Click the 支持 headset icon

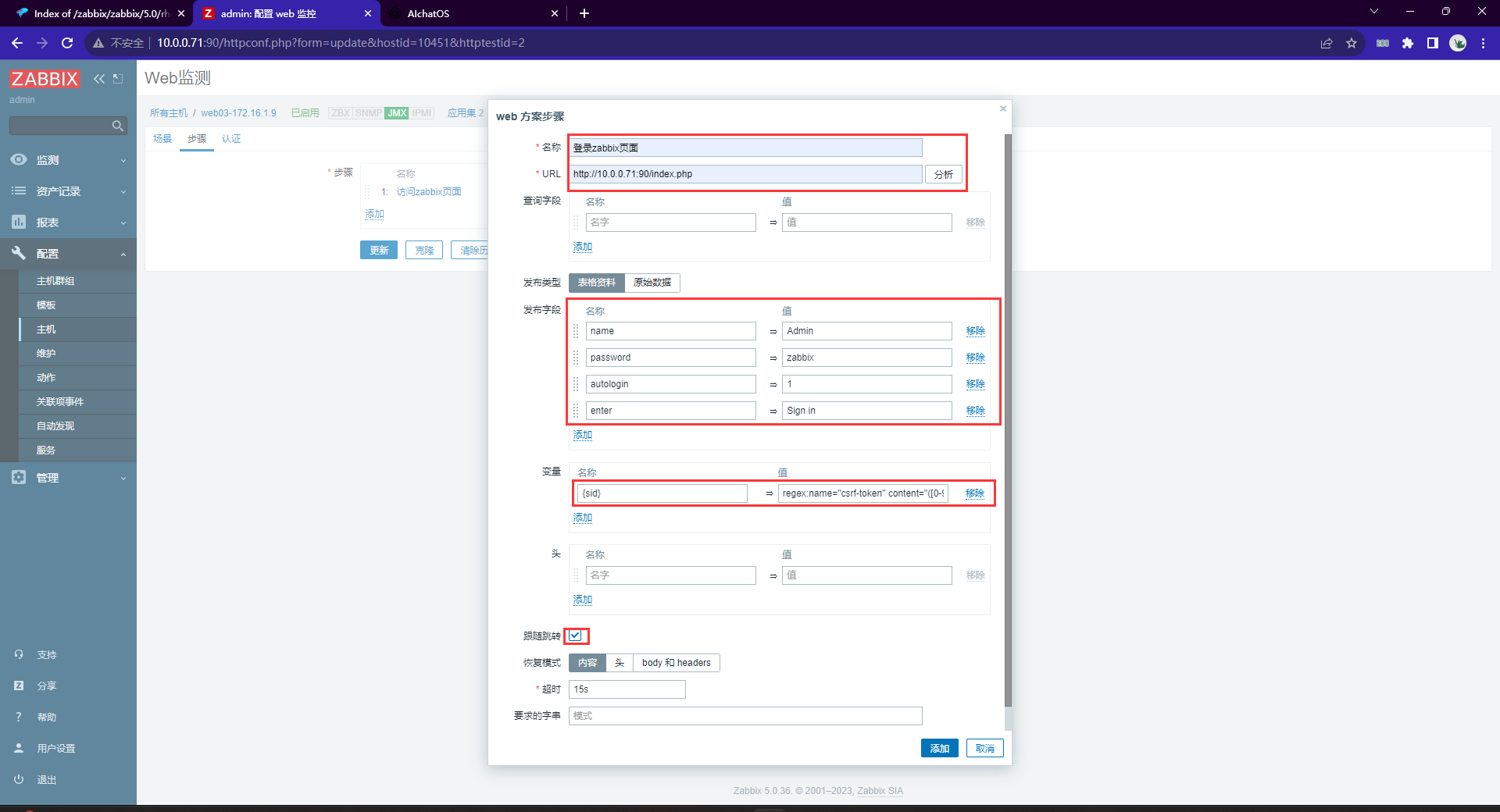pyautogui.click(x=19, y=654)
